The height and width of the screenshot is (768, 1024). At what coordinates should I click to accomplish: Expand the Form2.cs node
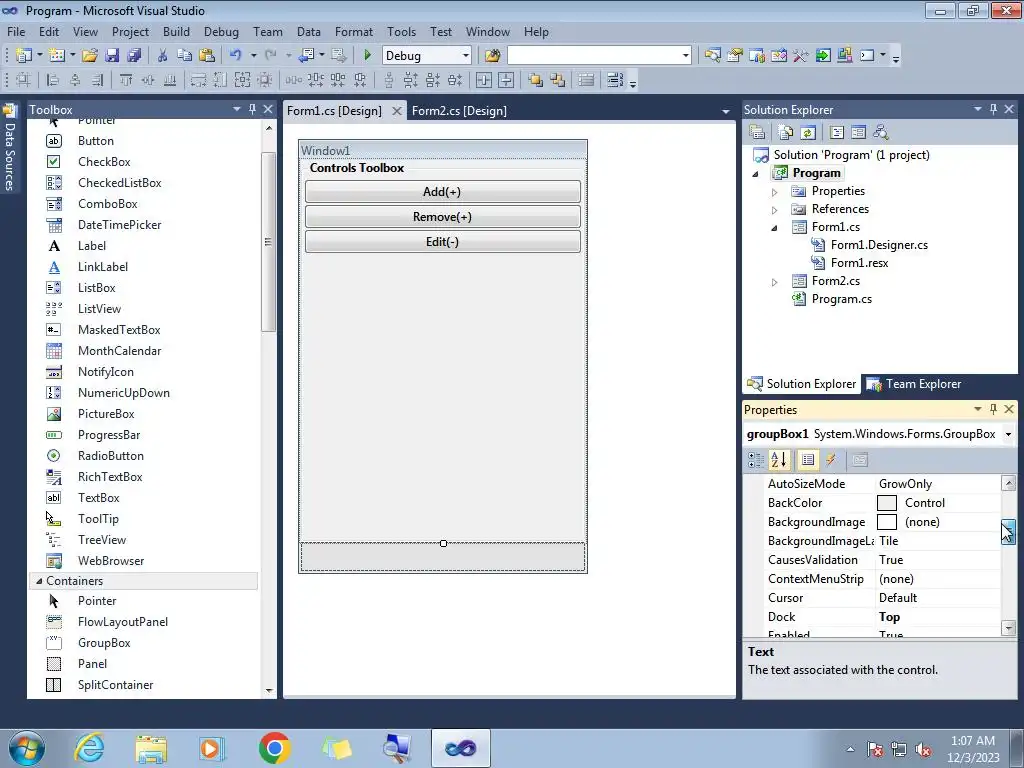[x=775, y=282]
